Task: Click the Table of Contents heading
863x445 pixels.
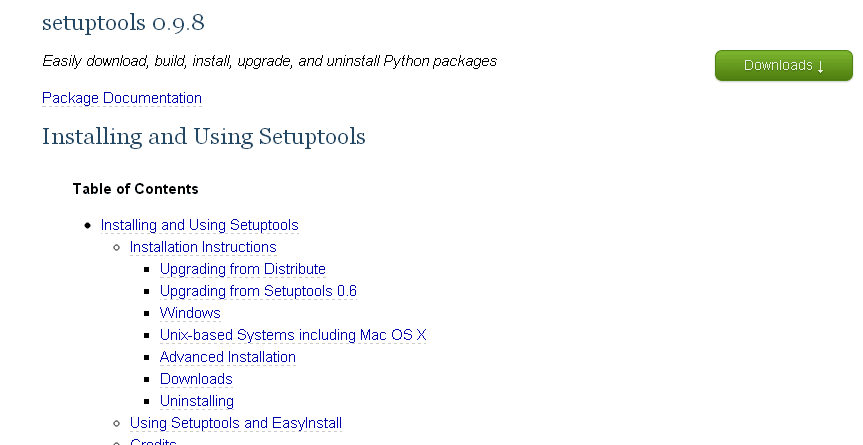Action: (135, 188)
